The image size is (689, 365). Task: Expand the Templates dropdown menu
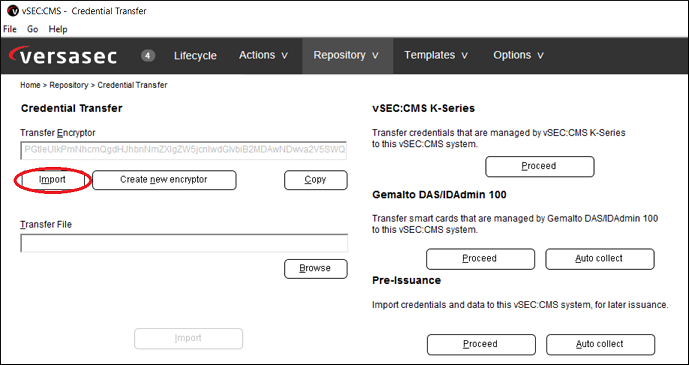tap(436, 55)
